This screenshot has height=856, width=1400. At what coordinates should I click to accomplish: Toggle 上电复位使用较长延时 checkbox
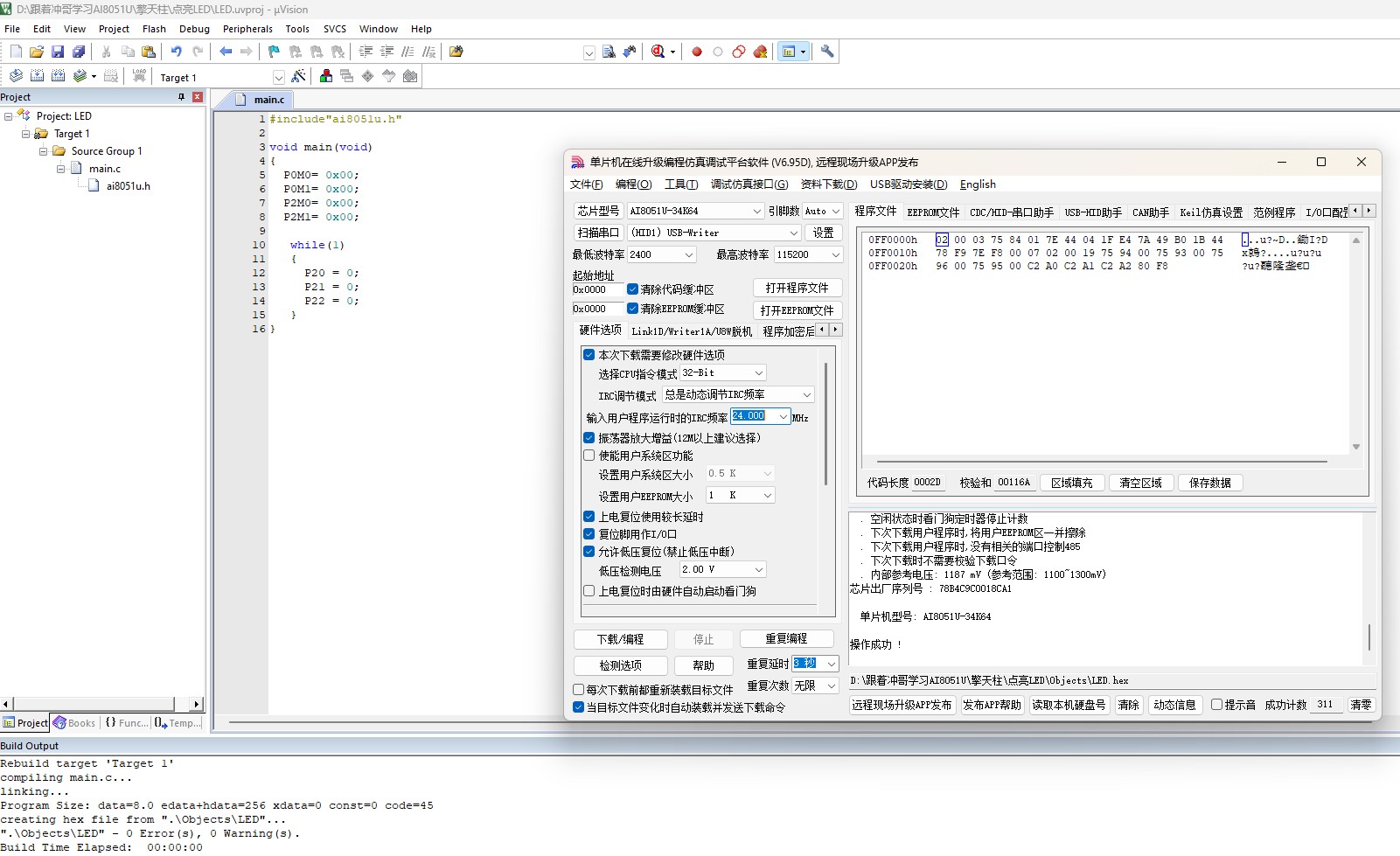click(x=589, y=517)
